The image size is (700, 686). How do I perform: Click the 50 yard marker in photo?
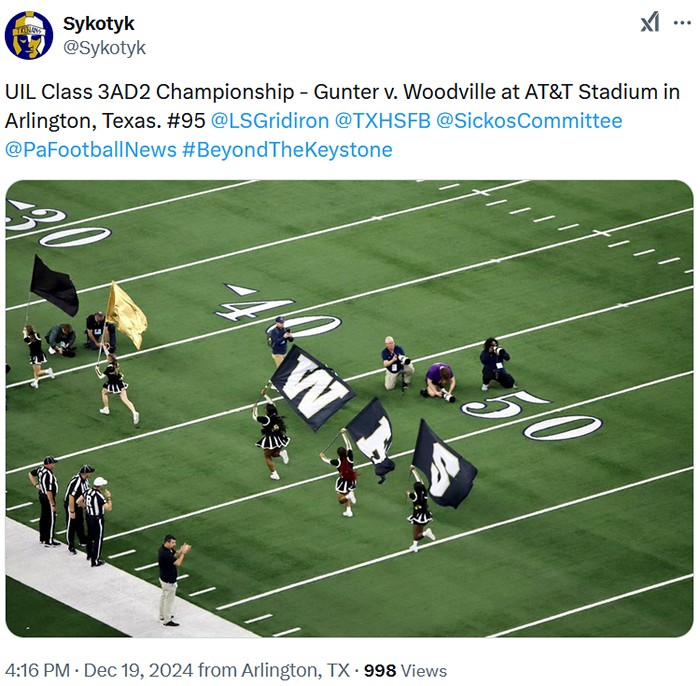pos(531,415)
